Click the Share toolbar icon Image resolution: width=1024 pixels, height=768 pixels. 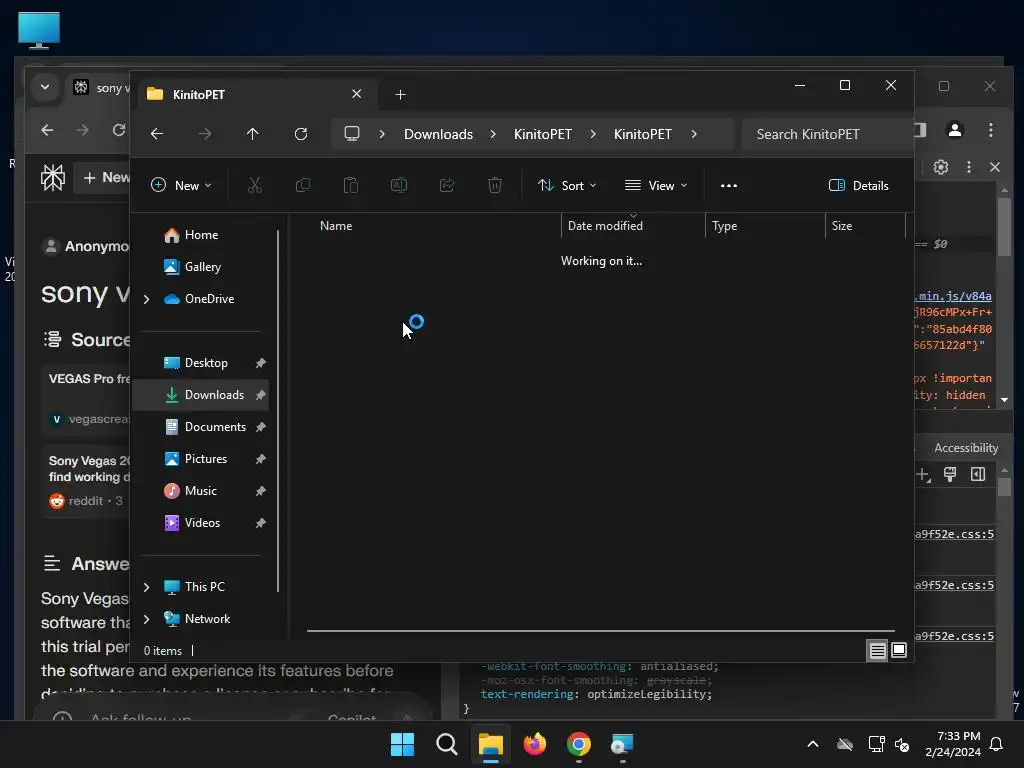447,185
